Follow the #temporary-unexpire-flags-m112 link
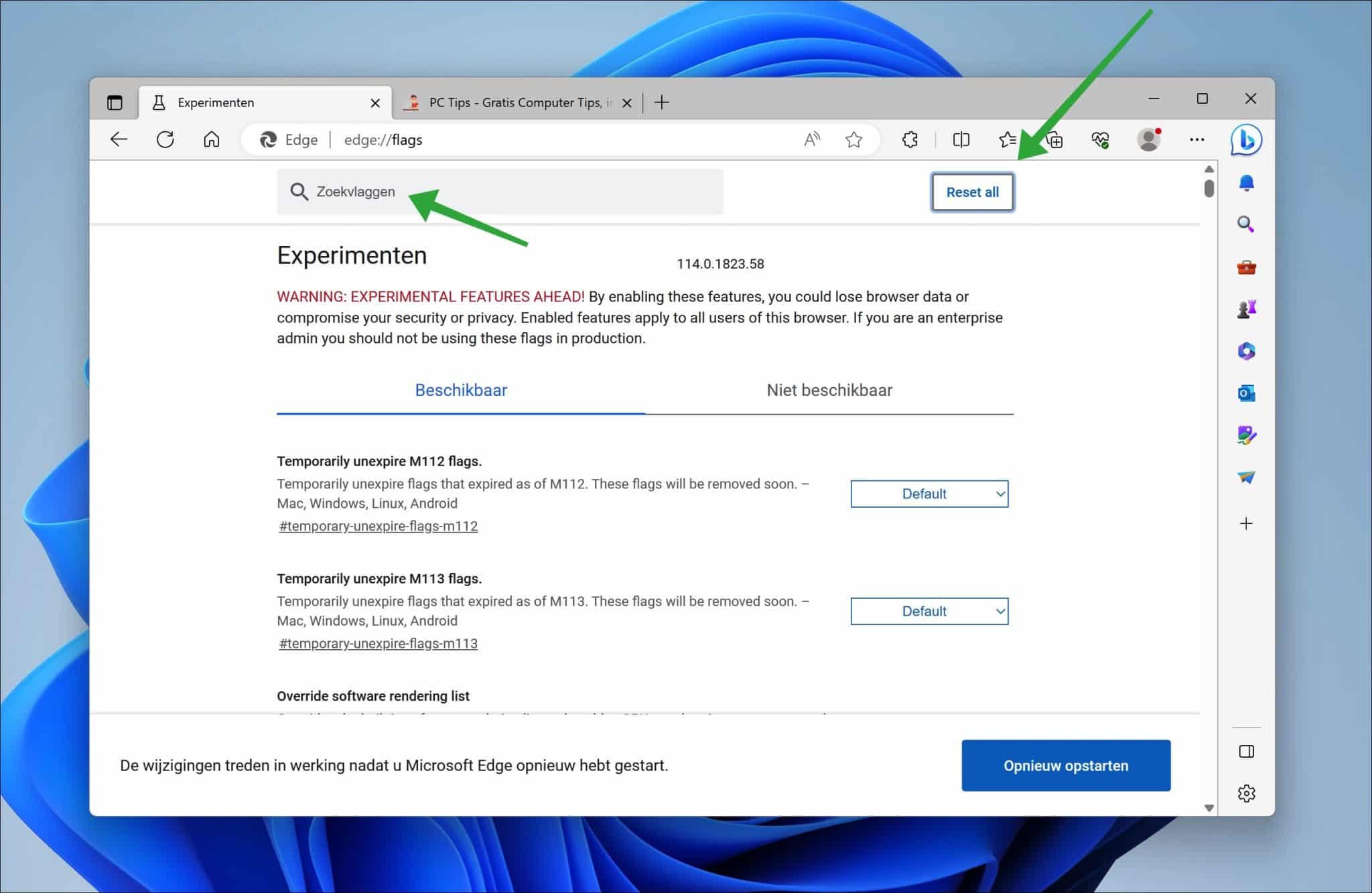 pyautogui.click(x=379, y=526)
